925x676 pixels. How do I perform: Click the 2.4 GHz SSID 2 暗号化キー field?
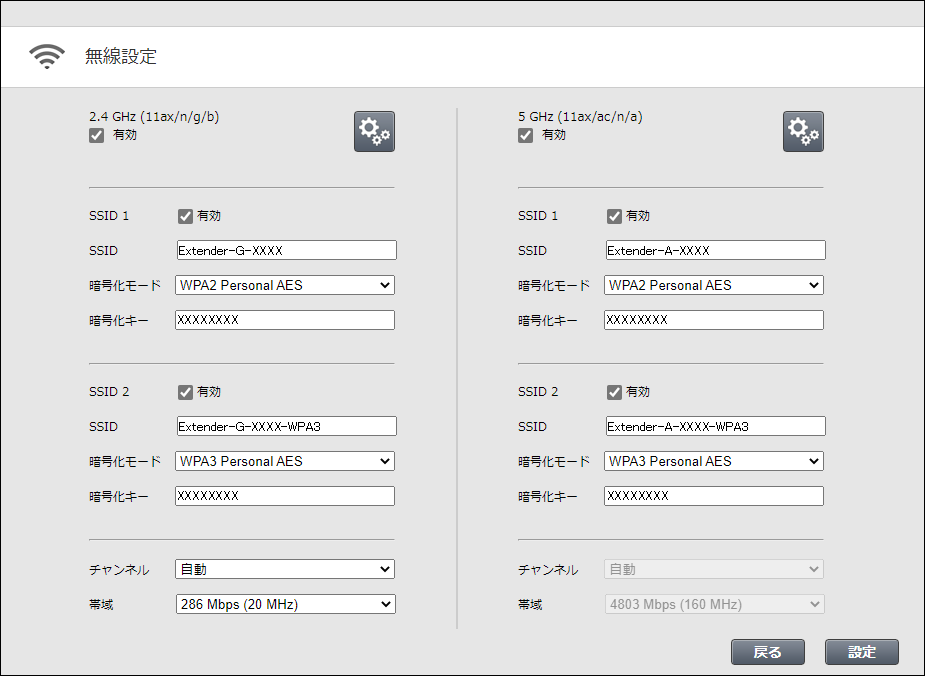click(x=285, y=495)
